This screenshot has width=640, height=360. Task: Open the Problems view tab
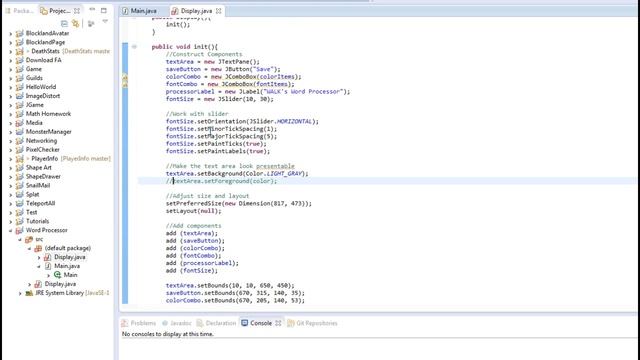(139, 323)
